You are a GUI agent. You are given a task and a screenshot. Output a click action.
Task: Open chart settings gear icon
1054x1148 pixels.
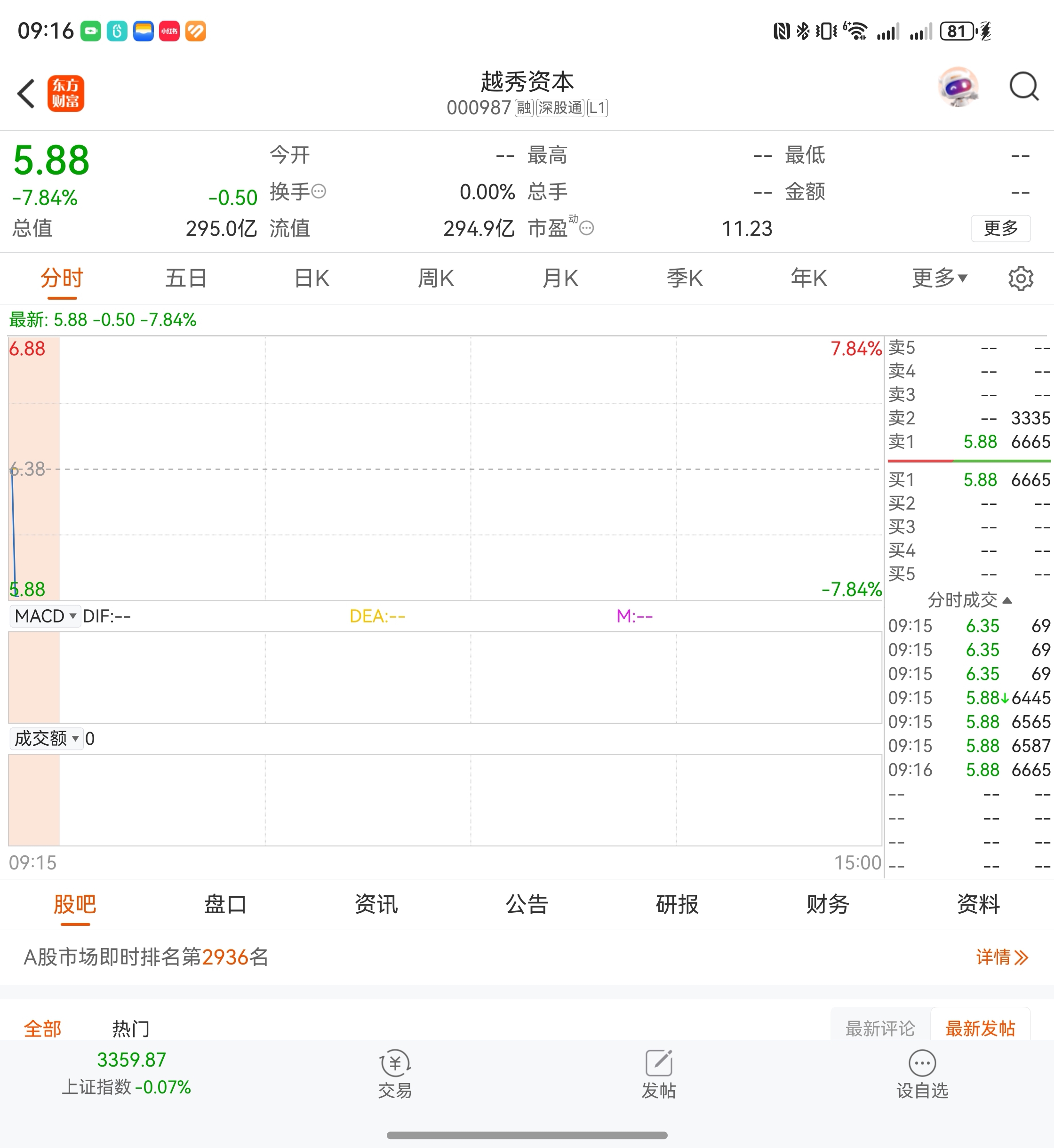tap(1020, 279)
